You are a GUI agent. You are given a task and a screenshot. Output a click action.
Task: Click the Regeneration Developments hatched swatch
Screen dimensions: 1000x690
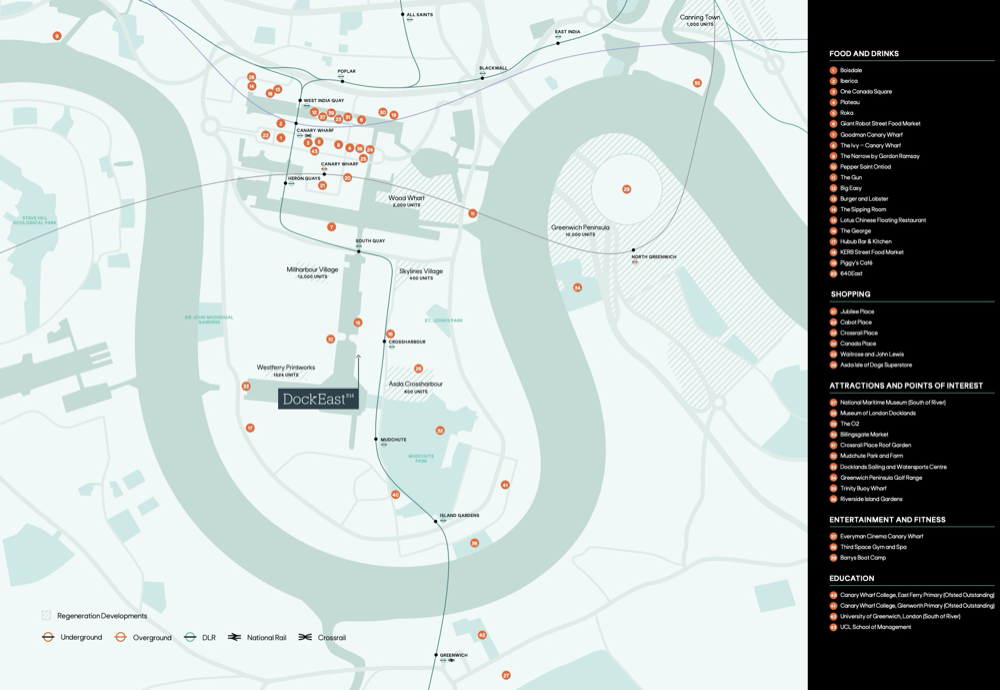[46, 616]
